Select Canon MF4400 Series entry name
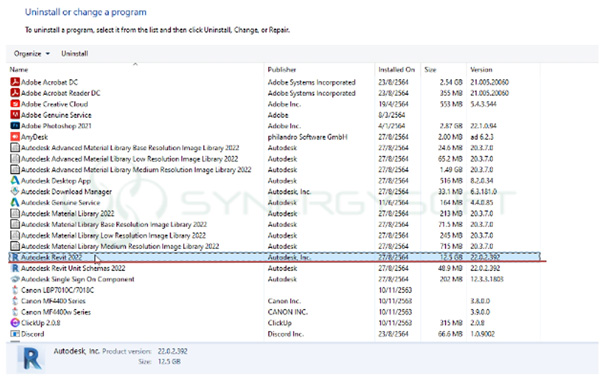This screenshot has height=378, width=600. click(53, 301)
